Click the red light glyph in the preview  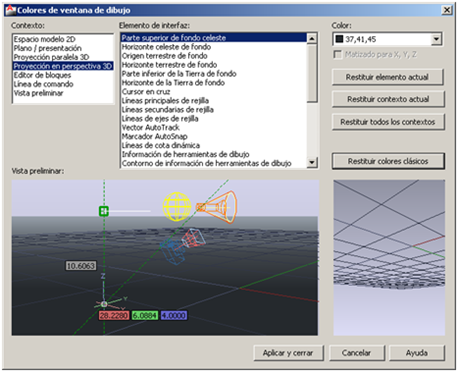tap(193, 238)
